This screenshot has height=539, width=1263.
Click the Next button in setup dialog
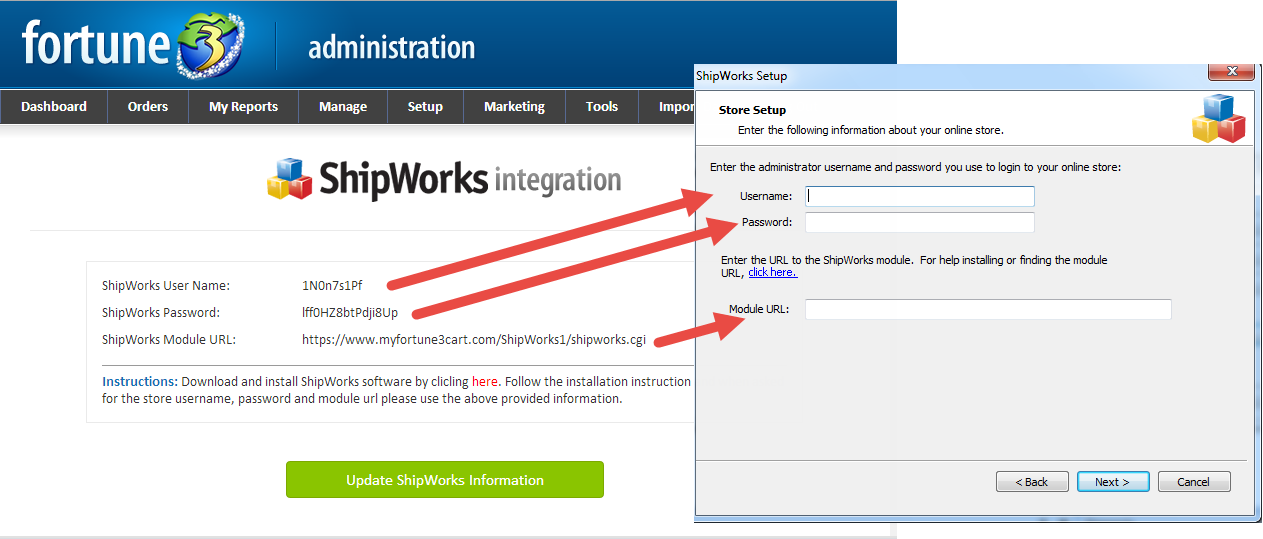click(1113, 482)
